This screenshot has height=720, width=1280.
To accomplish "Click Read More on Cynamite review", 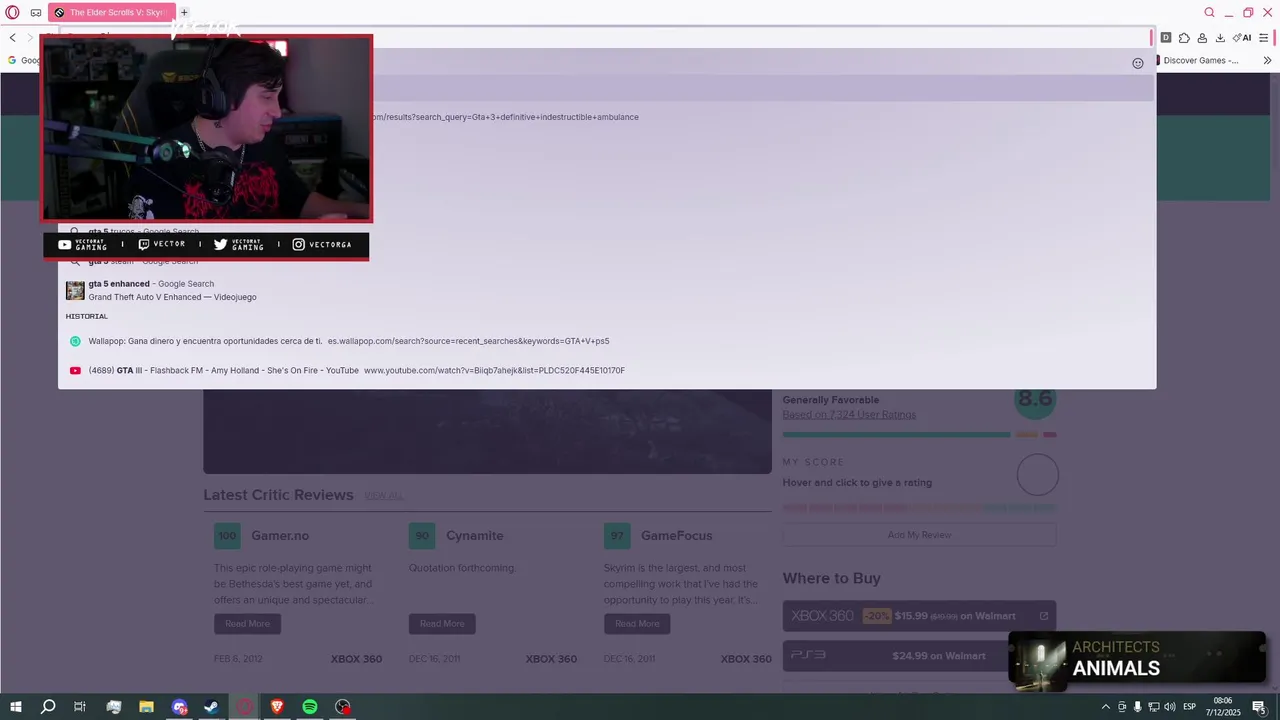I will pos(442,623).
